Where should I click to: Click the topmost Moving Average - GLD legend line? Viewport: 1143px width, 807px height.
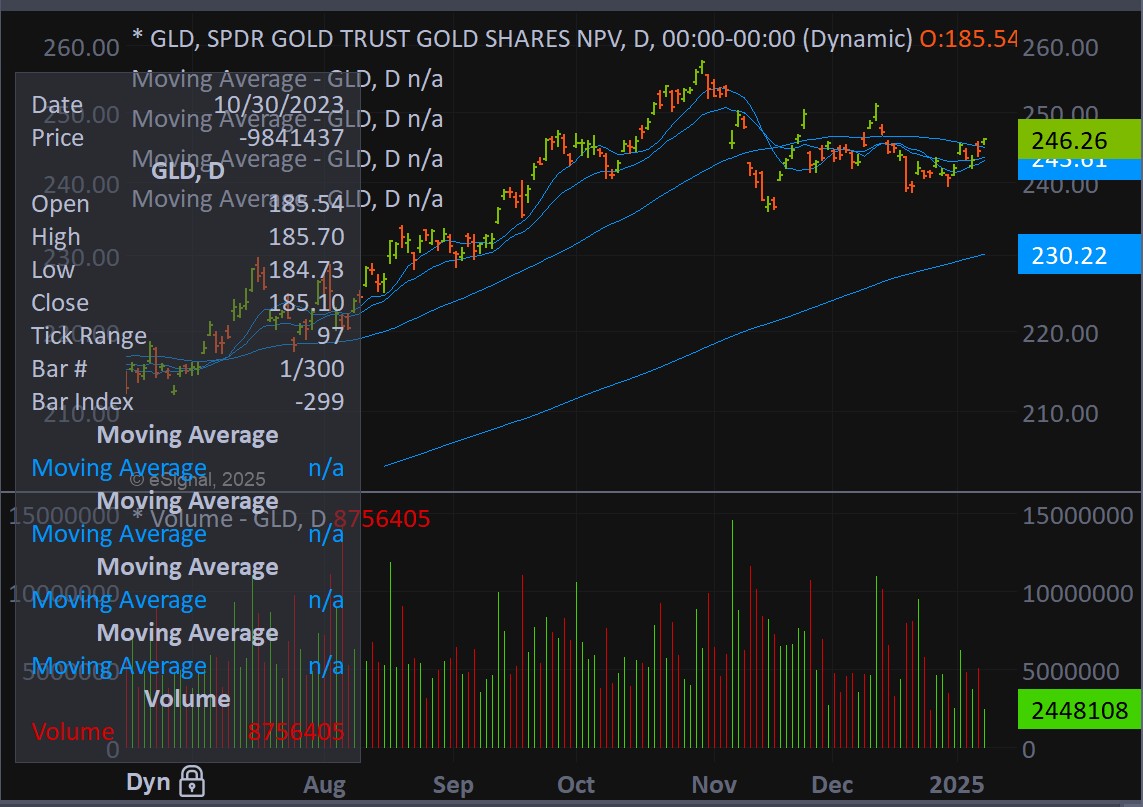pyautogui.click(x=287, y=79)
